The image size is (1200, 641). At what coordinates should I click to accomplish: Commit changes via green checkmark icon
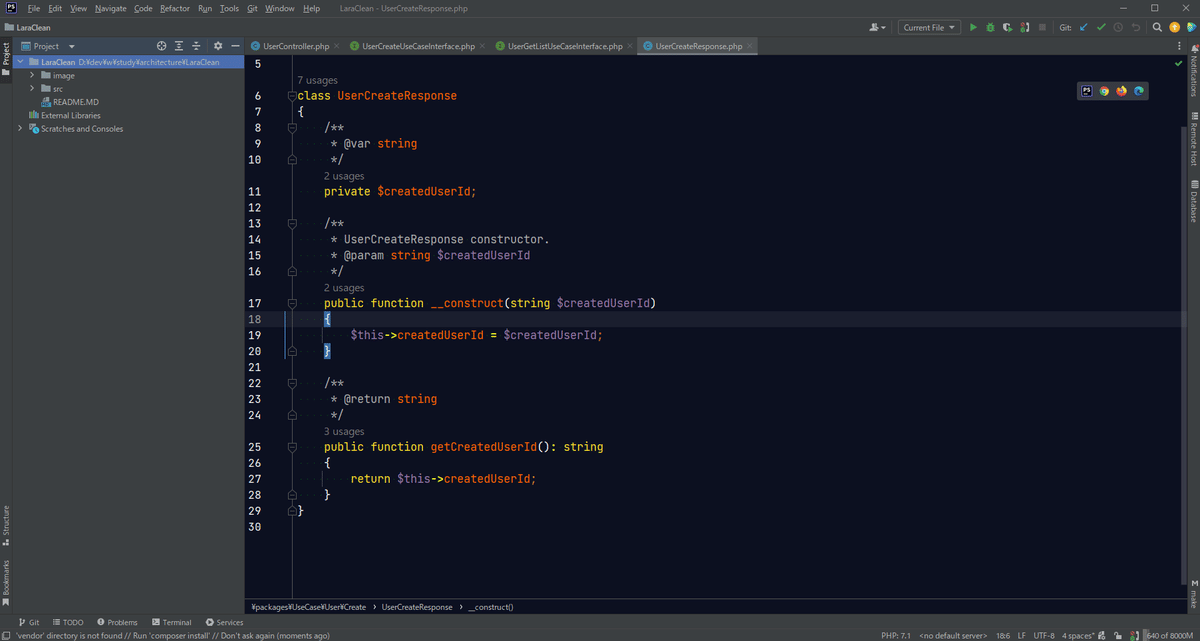pyautogui.click(x=1101, y=27)
